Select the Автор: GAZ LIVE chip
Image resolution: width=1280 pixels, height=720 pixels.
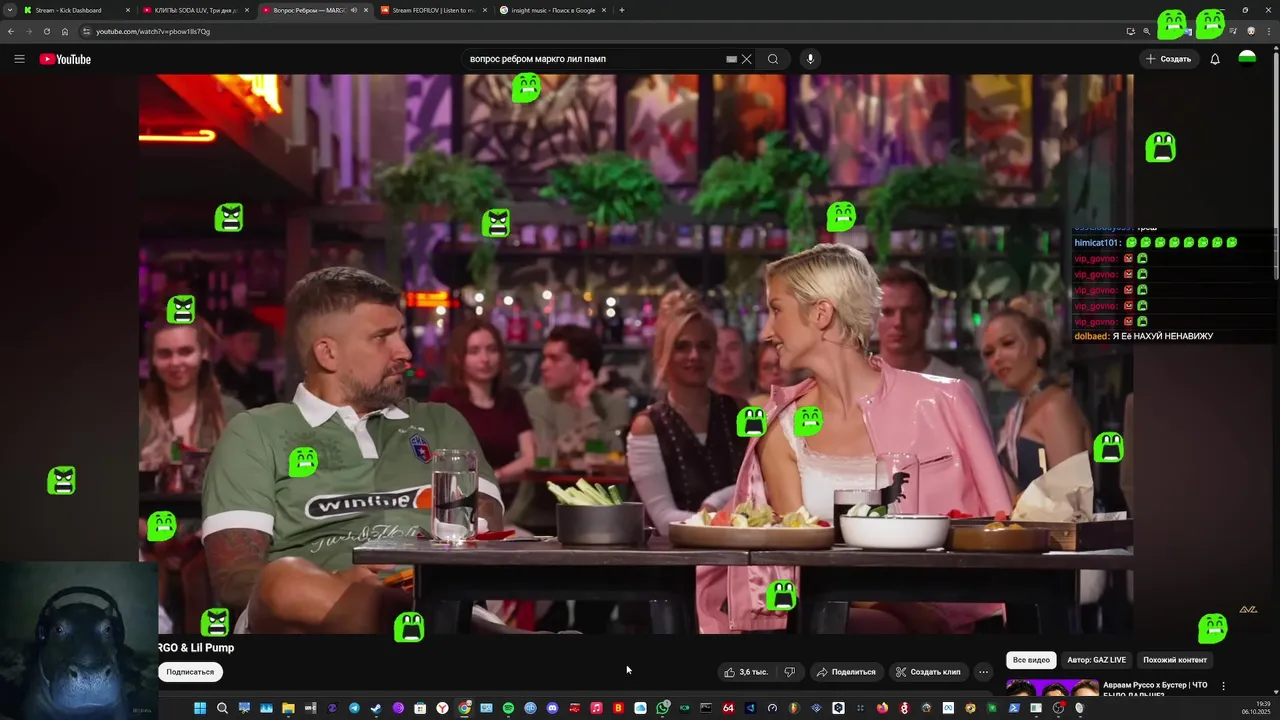[x=1096, y=660]
